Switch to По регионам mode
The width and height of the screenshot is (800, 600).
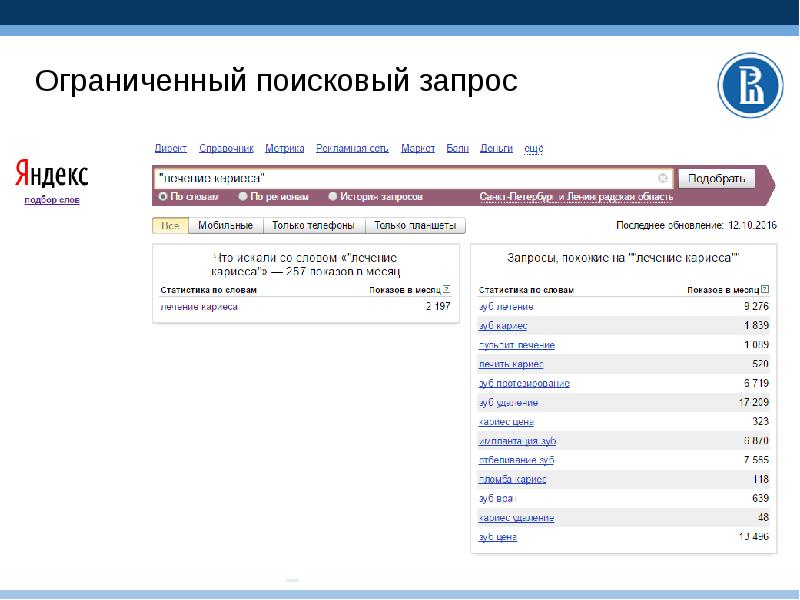pyautogui.click(x=243, y=194)
